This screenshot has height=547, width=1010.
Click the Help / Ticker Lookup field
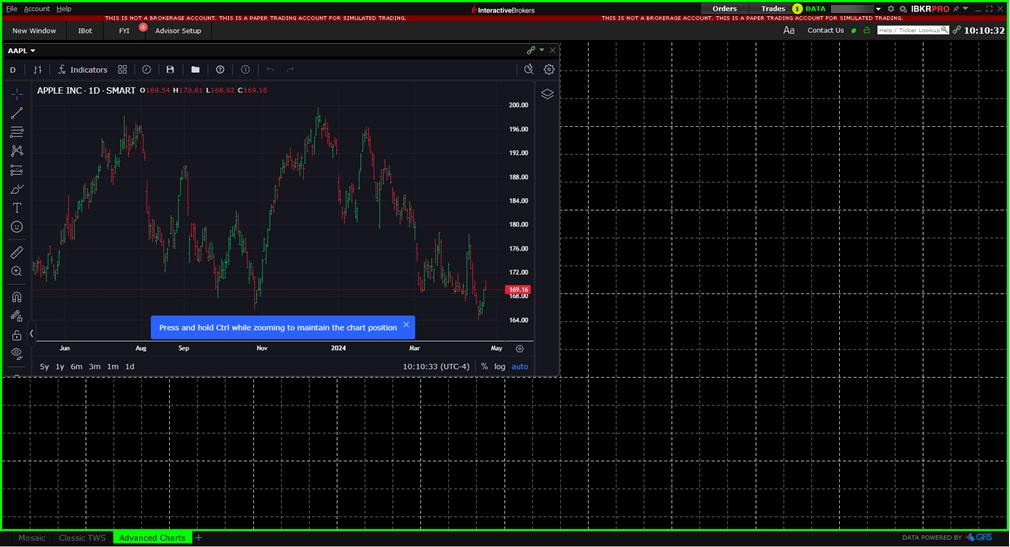click(913, 30)
